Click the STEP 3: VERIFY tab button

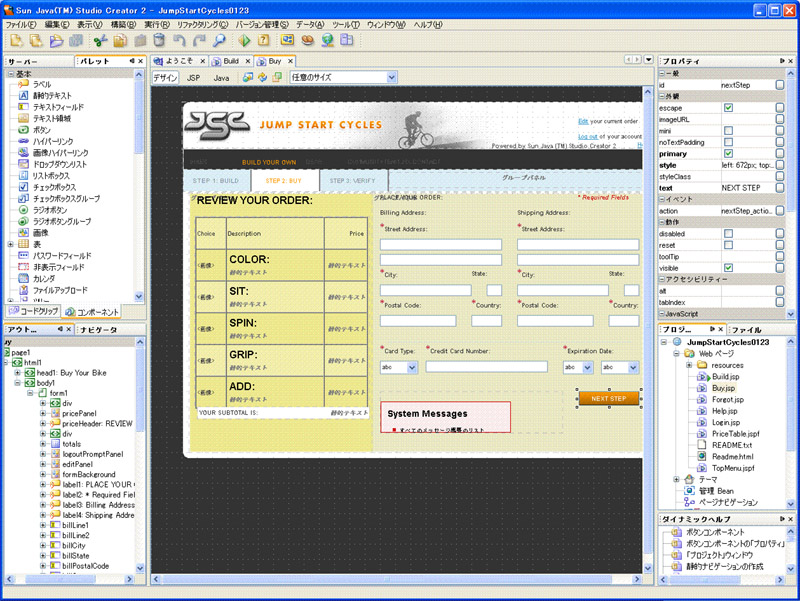pos(352,181)
